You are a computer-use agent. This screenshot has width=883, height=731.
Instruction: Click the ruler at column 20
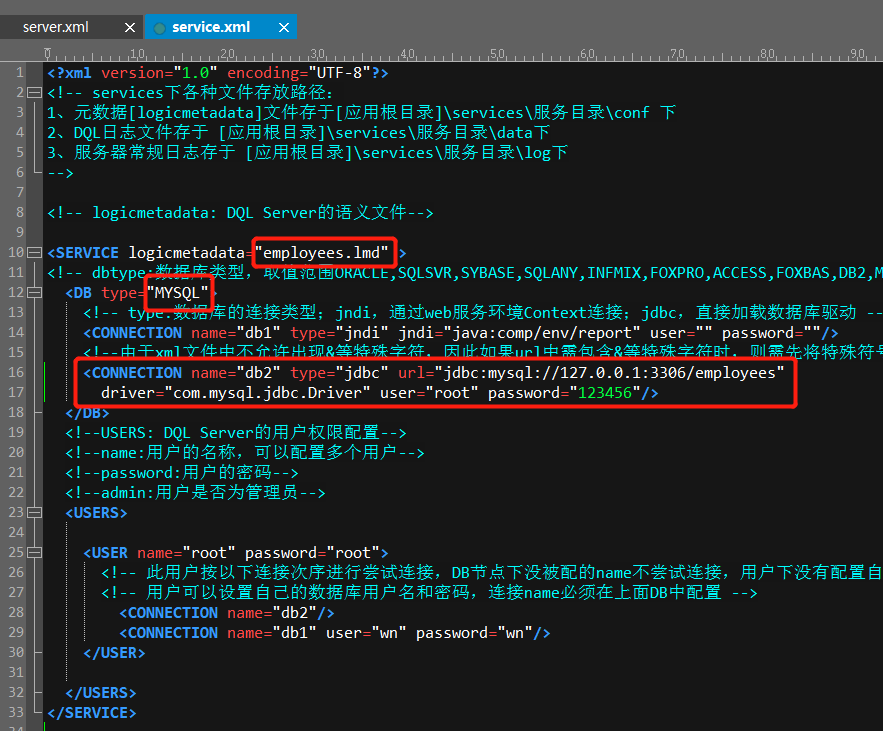pos(225,53)
